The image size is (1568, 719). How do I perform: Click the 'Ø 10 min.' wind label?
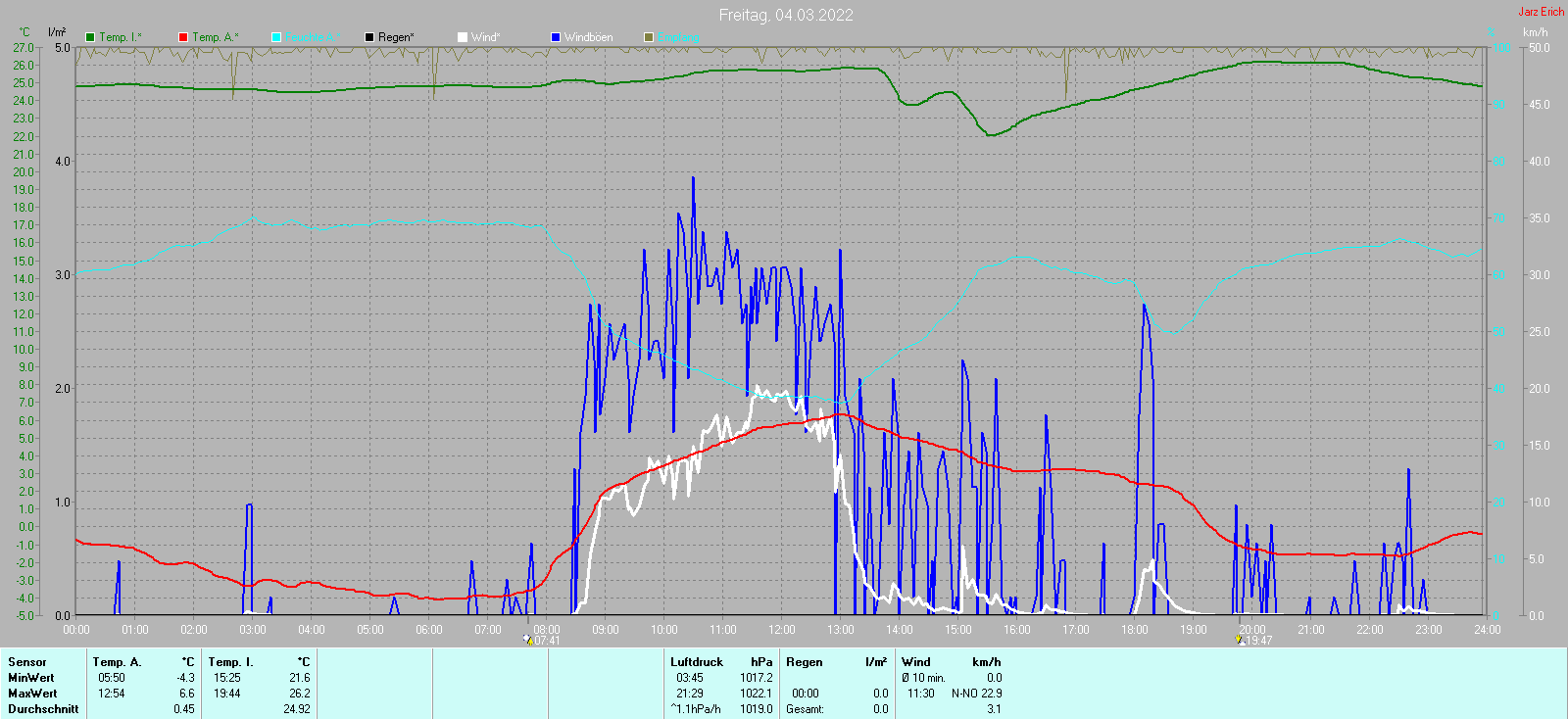[x=924, y=678]
